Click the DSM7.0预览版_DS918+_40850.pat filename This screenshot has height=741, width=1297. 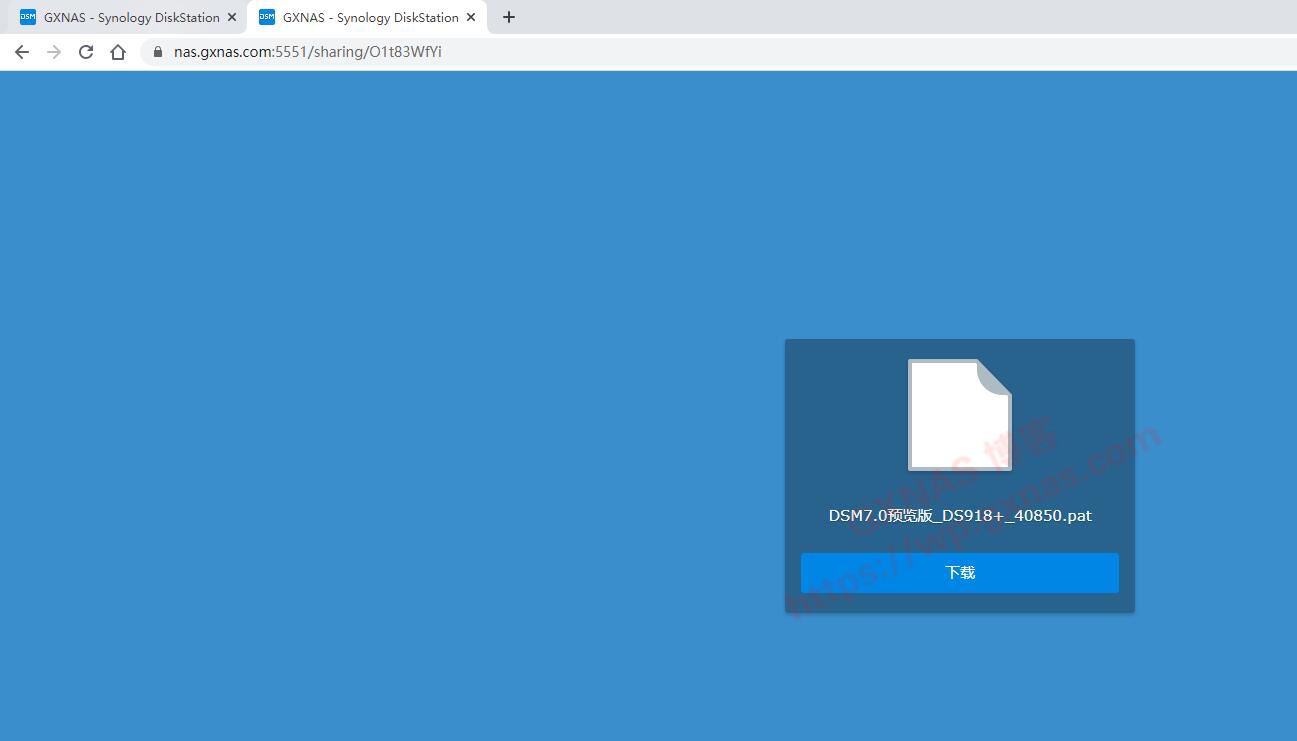959,516
